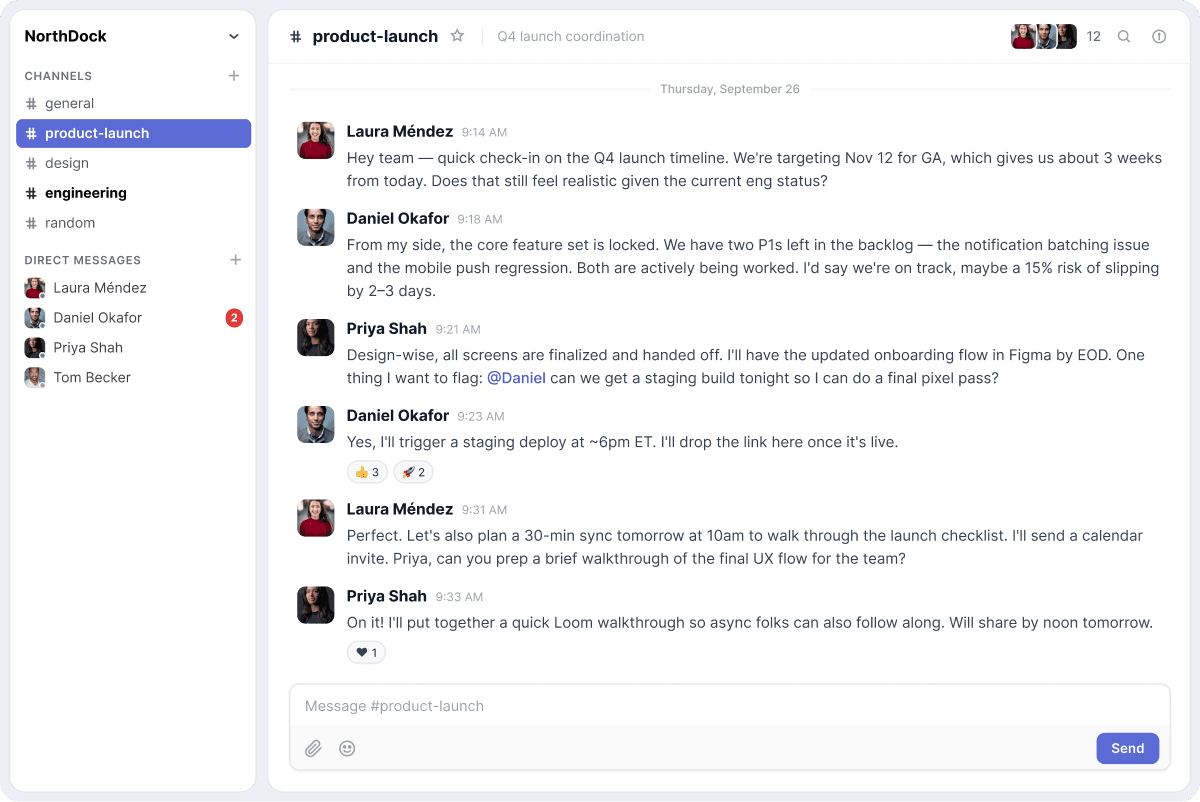
Task: Add a new channel with plus icon
Action: (234, 75)
